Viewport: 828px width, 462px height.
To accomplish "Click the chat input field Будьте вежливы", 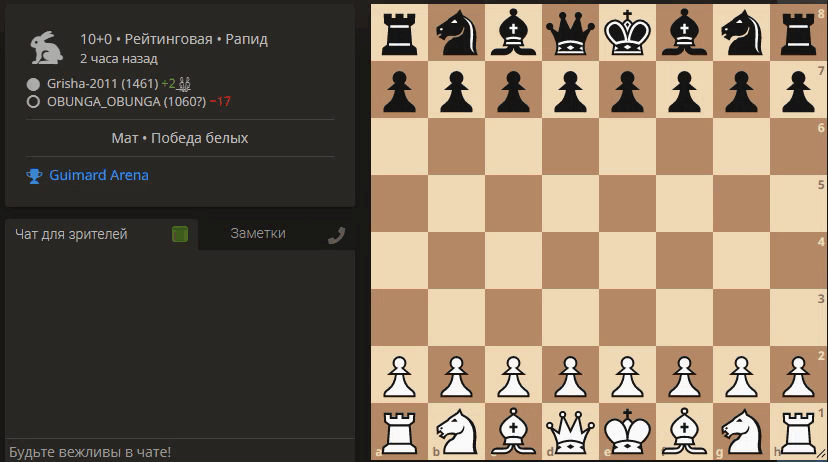I will point(180,451).
